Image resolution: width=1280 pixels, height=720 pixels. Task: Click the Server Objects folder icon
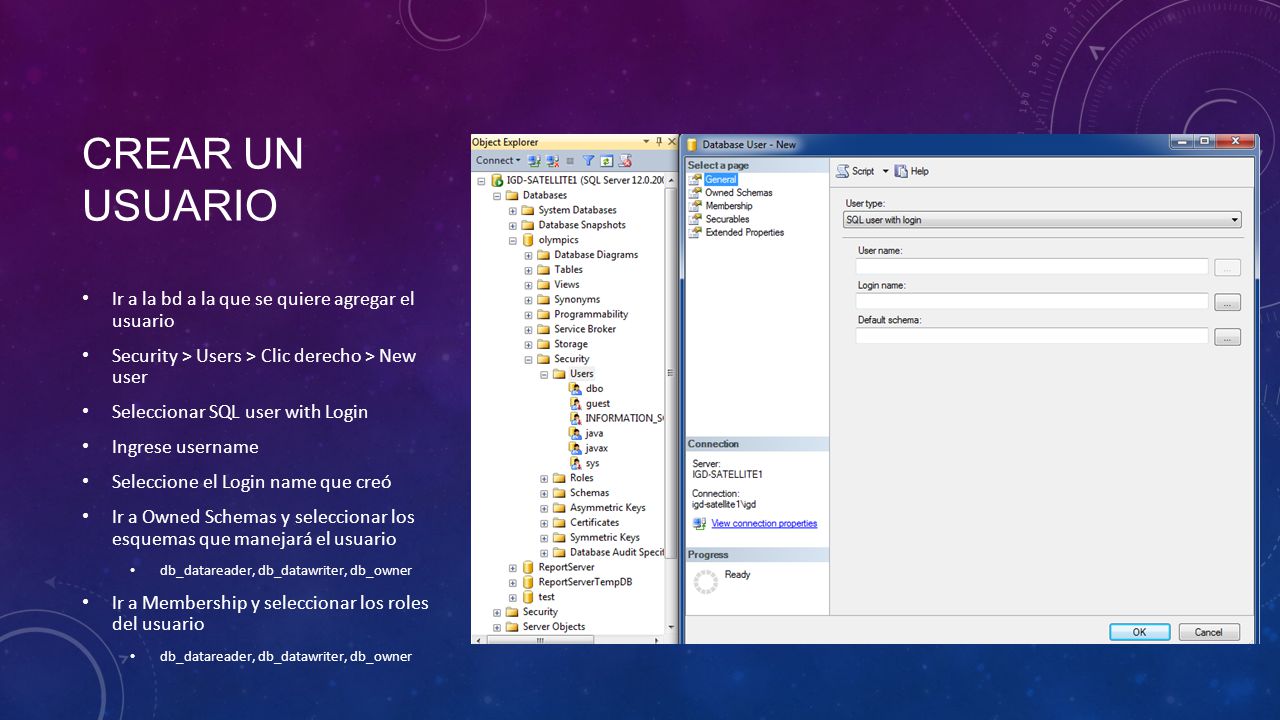512,627
